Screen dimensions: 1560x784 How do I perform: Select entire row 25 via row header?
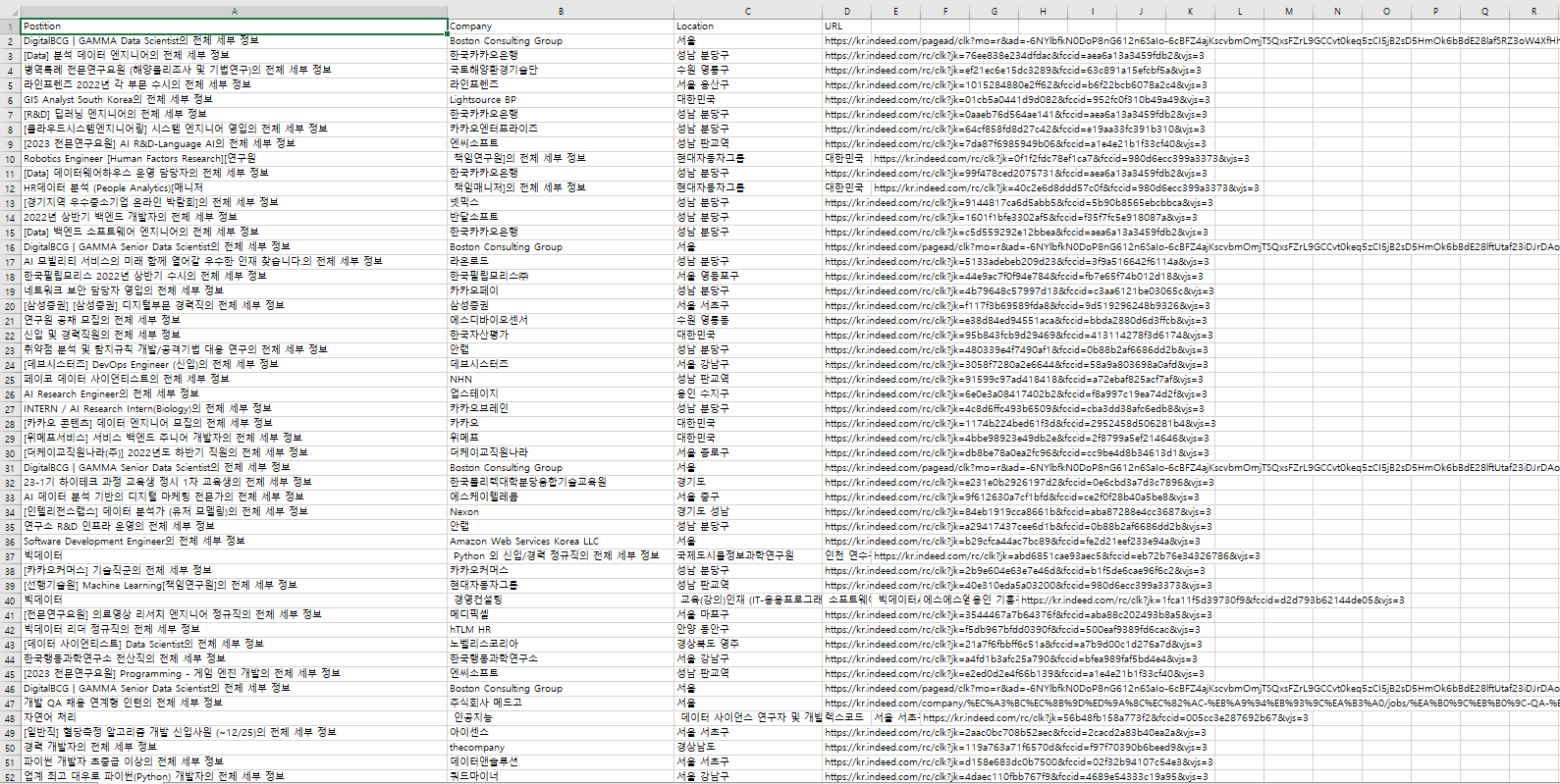click(x=10, y=380)
